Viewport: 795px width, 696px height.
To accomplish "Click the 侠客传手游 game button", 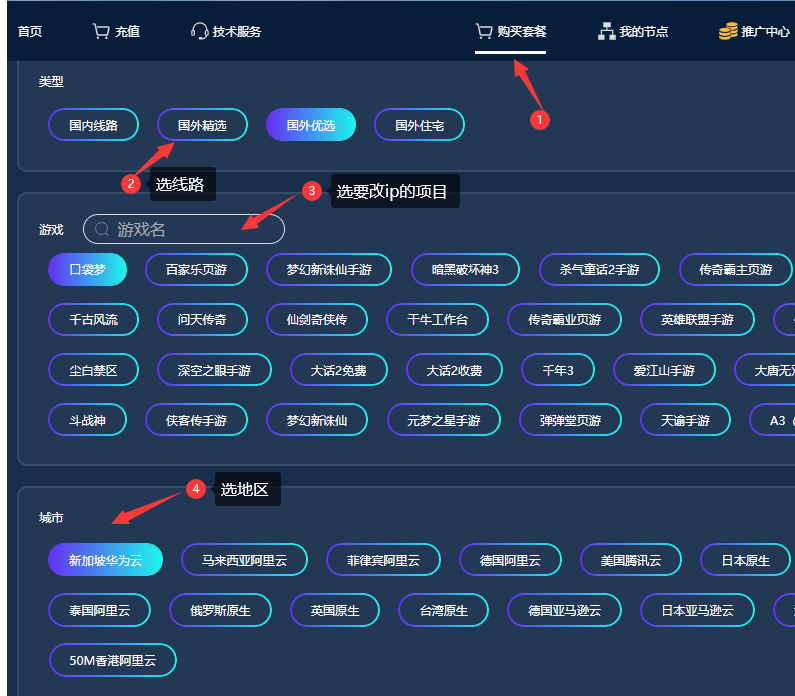I will [196, 420].
